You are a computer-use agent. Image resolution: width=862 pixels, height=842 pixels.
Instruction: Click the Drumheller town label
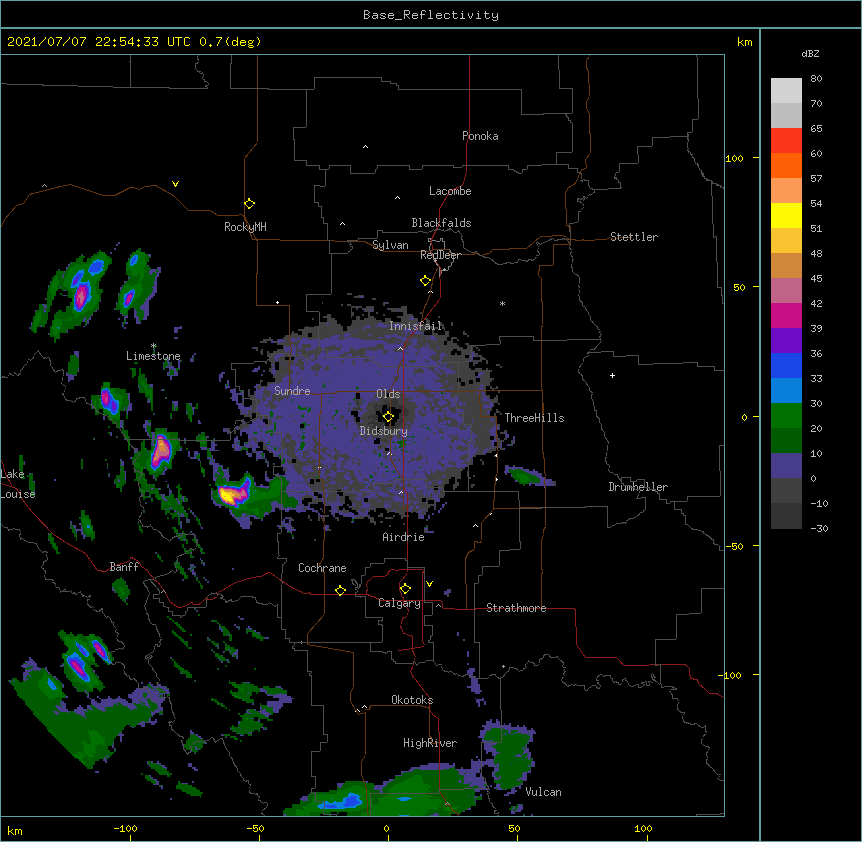[x=638, y=487]
